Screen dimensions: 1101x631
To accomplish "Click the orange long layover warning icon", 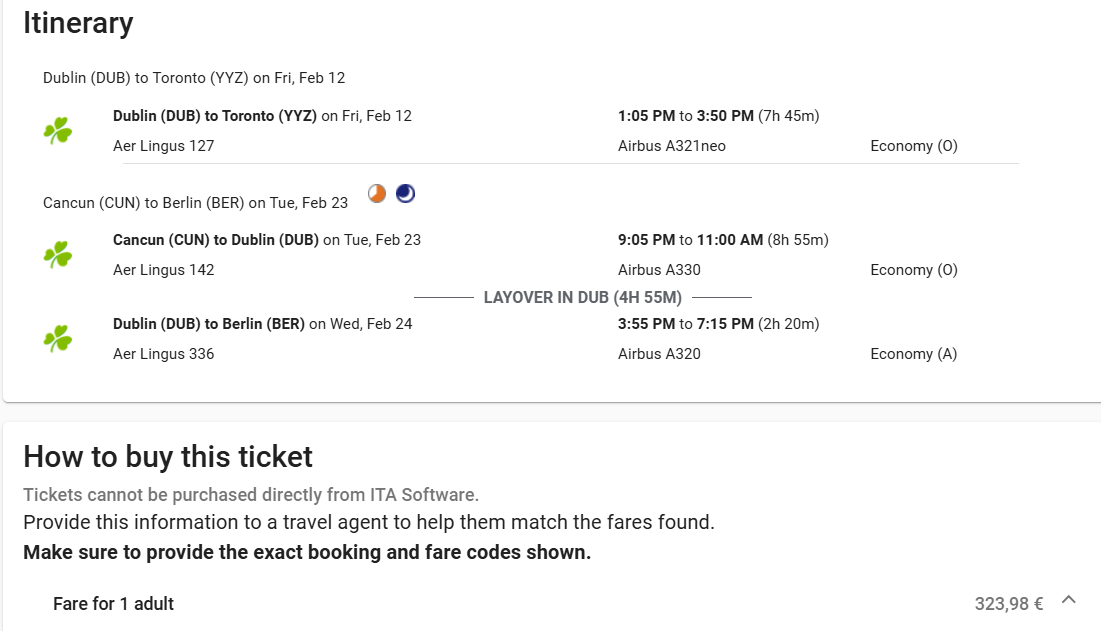I will [x=377, y=194].
